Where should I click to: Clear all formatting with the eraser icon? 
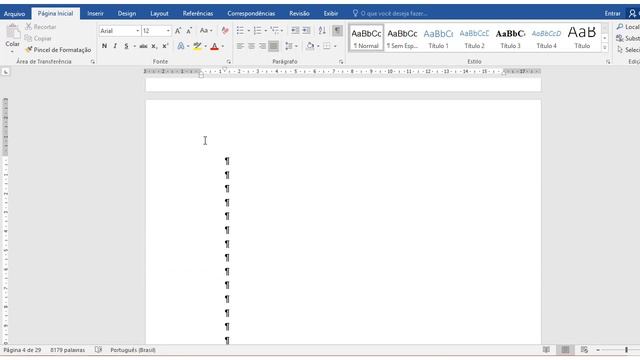click(x=225, y=31)
